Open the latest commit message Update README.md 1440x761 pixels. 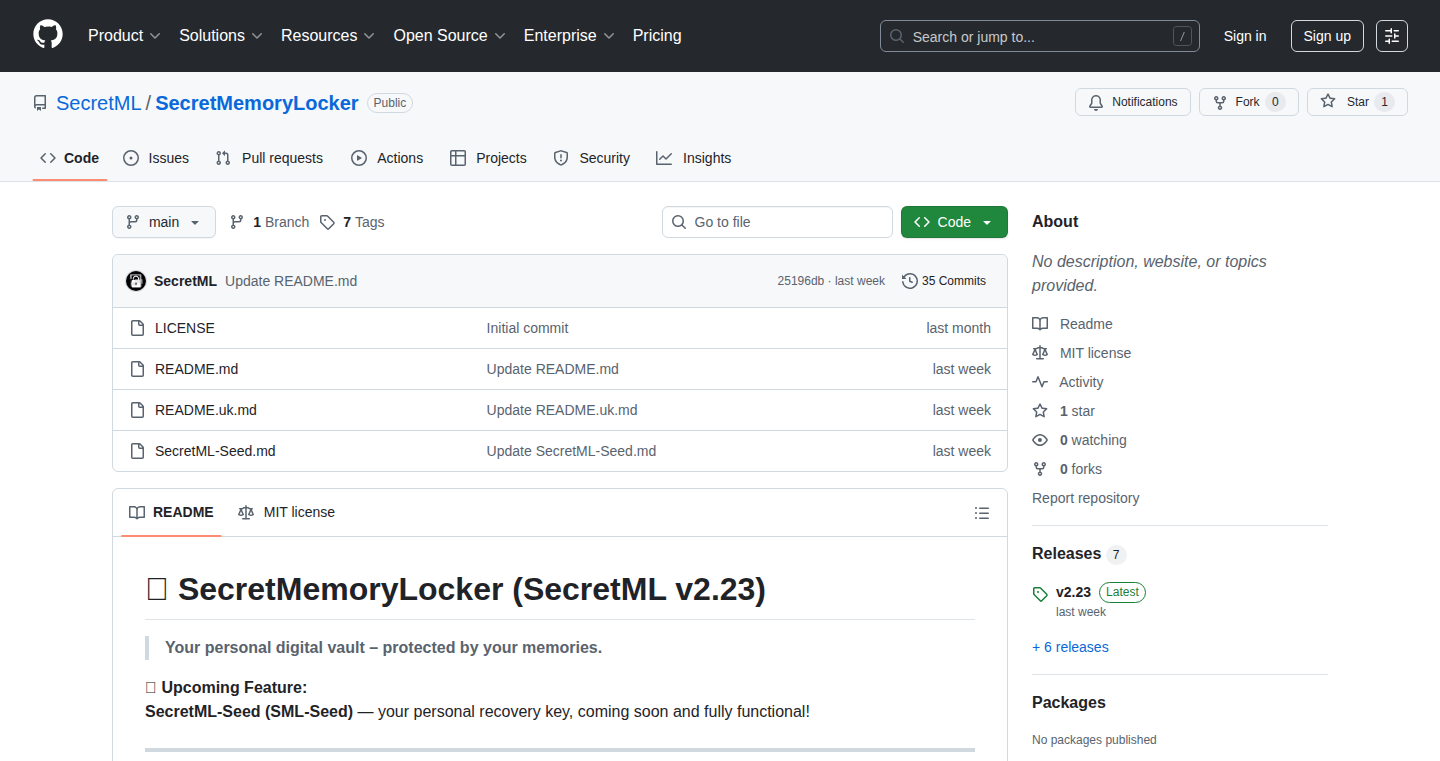pyautogui.click(x=291, y=281)
